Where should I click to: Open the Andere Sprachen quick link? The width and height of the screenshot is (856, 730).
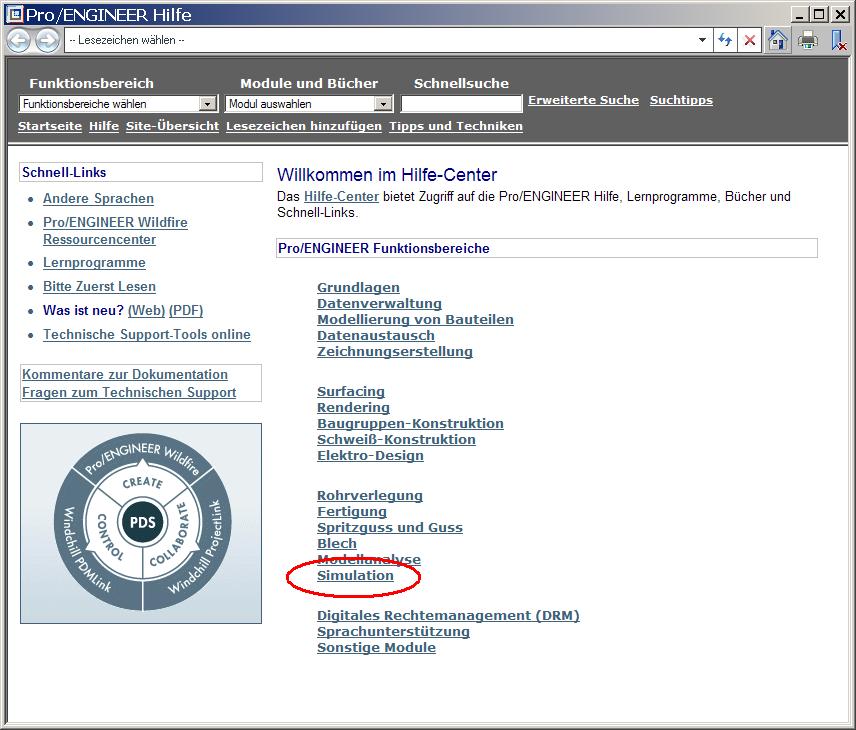coord(98,199)
